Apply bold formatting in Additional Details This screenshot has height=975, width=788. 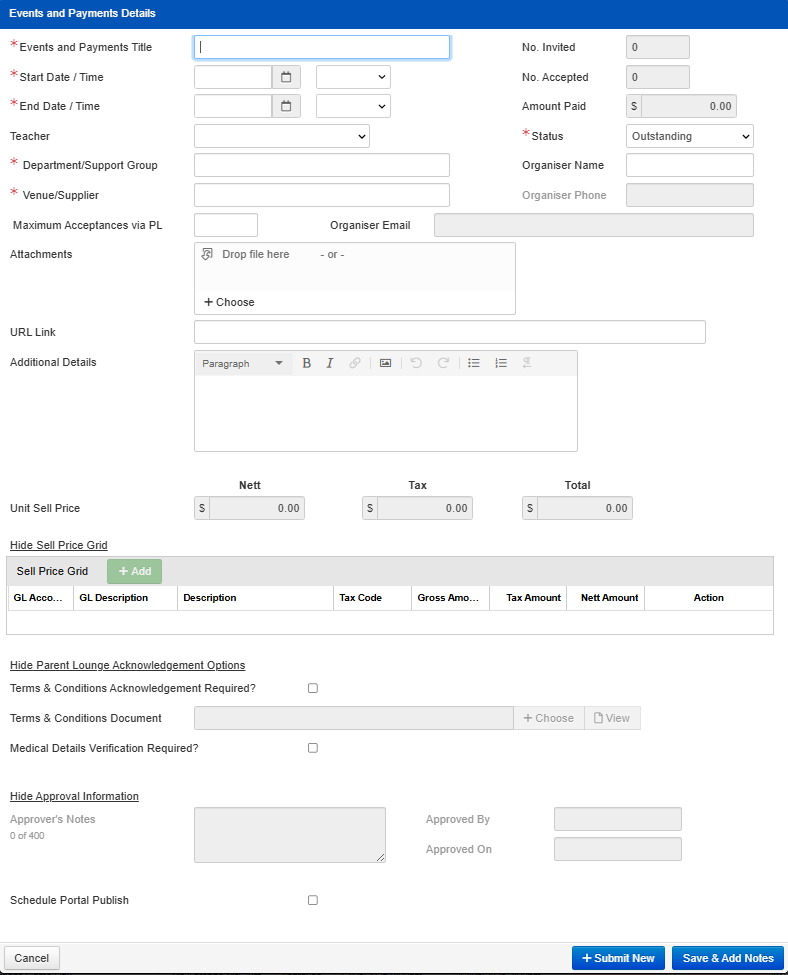pyautogui.click(x=307, y=363)
